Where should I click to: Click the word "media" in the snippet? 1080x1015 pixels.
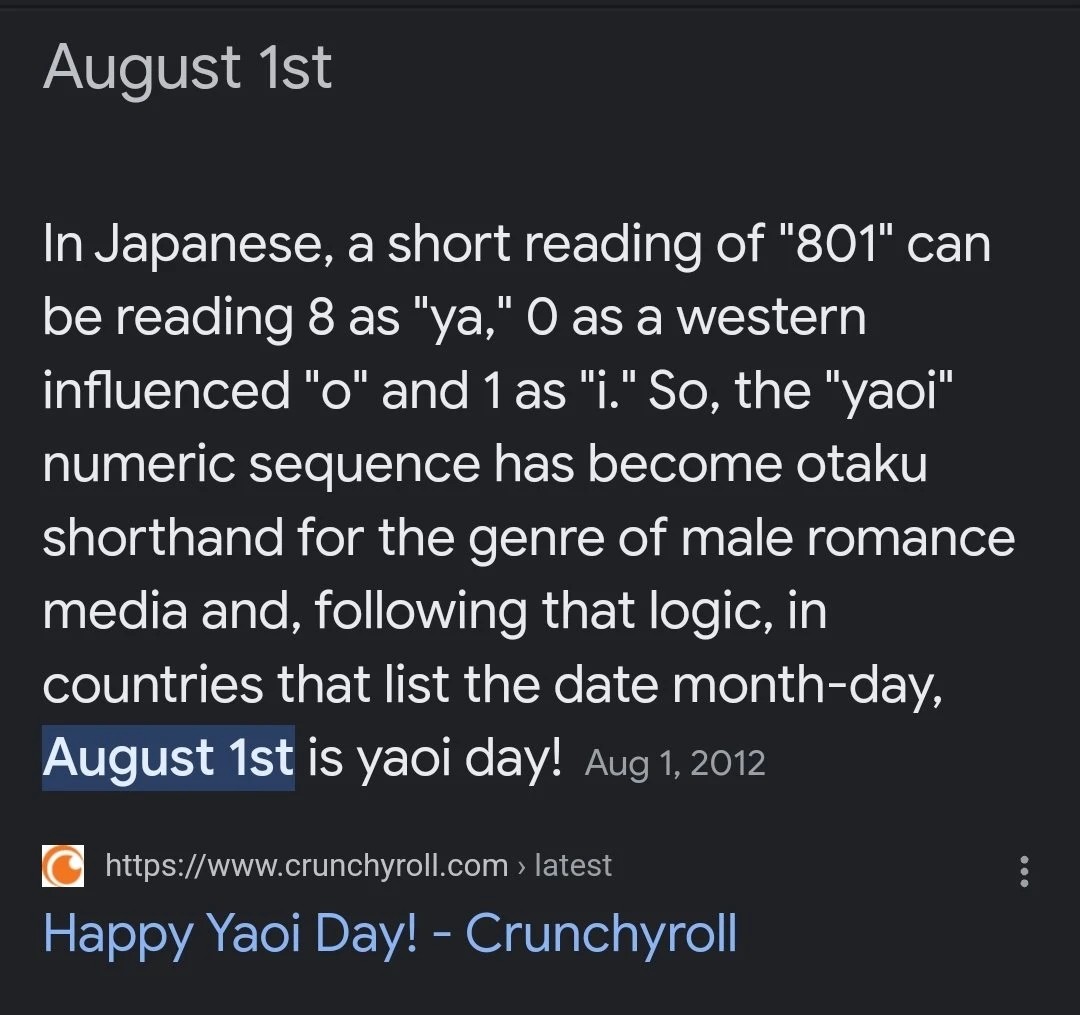tap(114, 611)
